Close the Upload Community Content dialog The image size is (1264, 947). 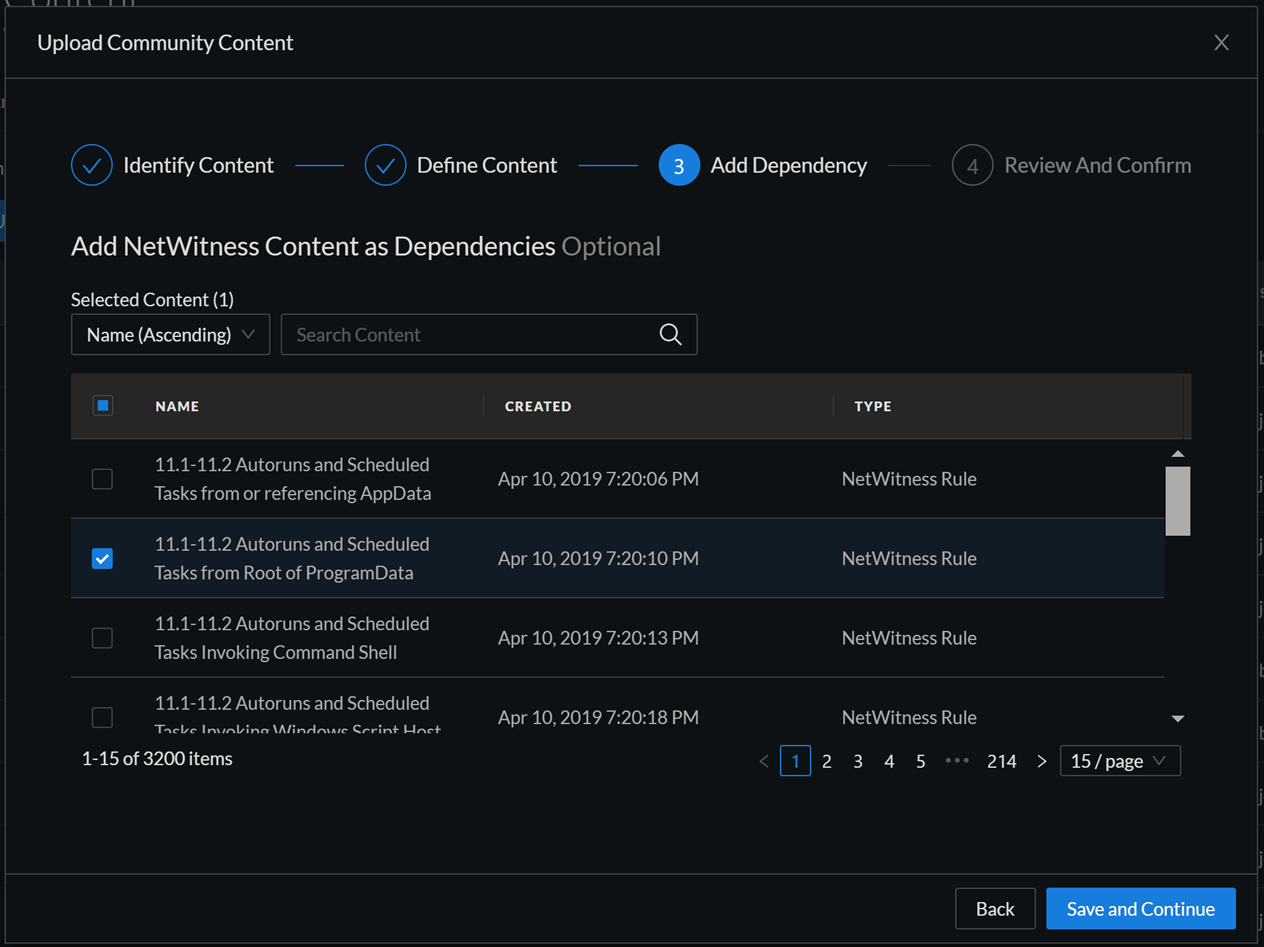pos(1221,42)
